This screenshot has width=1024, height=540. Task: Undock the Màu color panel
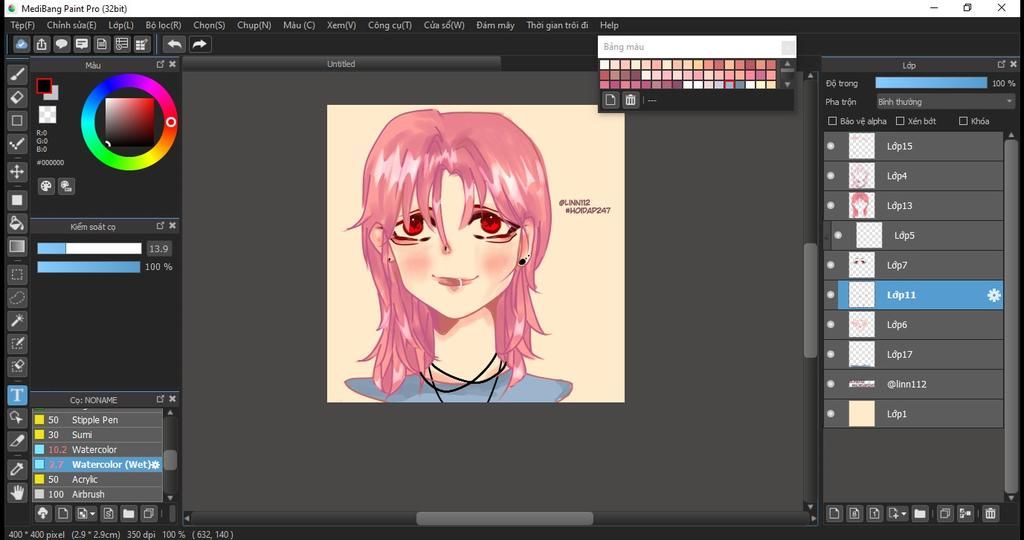(160, 64)
